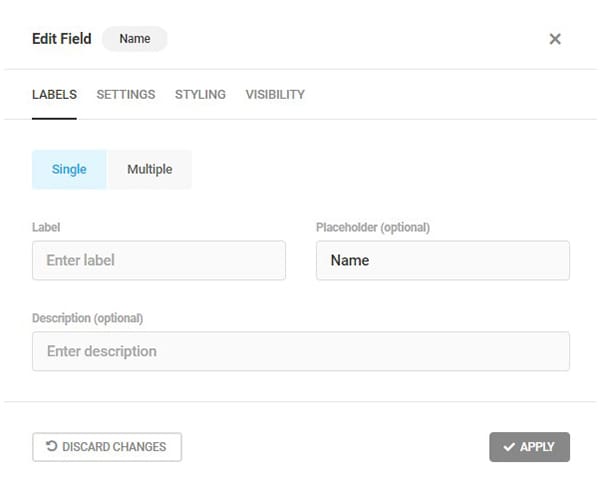Click the active underline below Labels tab
Screen dimensions: 600x500
54,118
